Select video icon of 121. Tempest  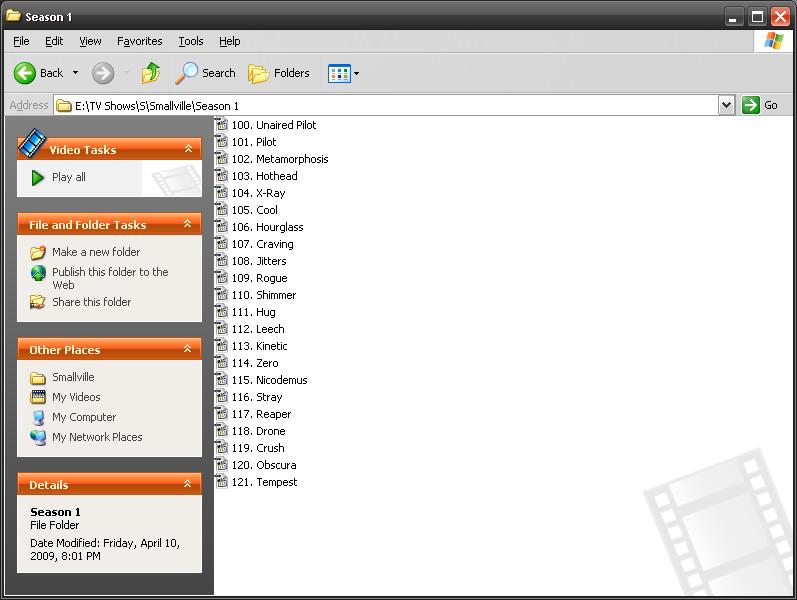[x=221, y=482]
